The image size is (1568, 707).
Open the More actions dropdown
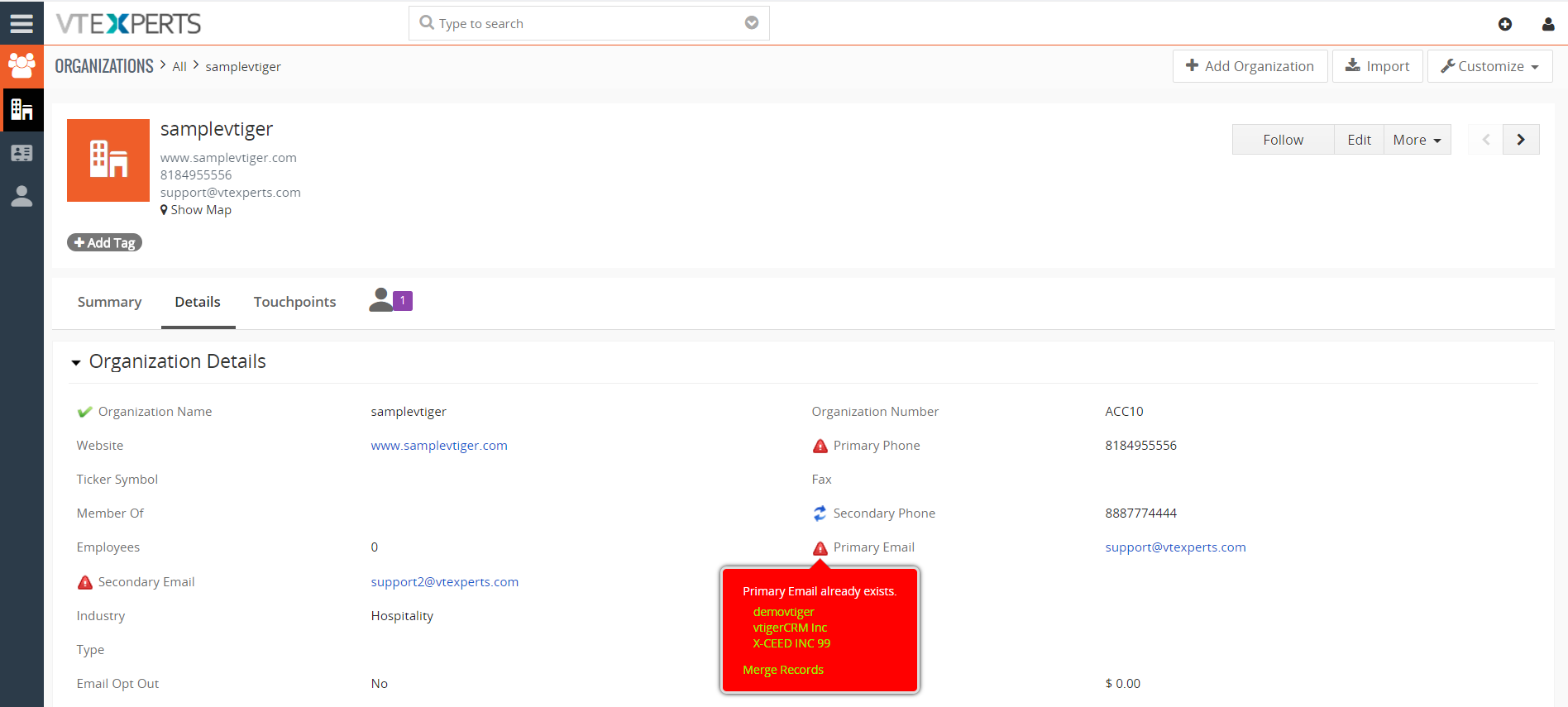pyautogui.click(x=1417, y=140)
